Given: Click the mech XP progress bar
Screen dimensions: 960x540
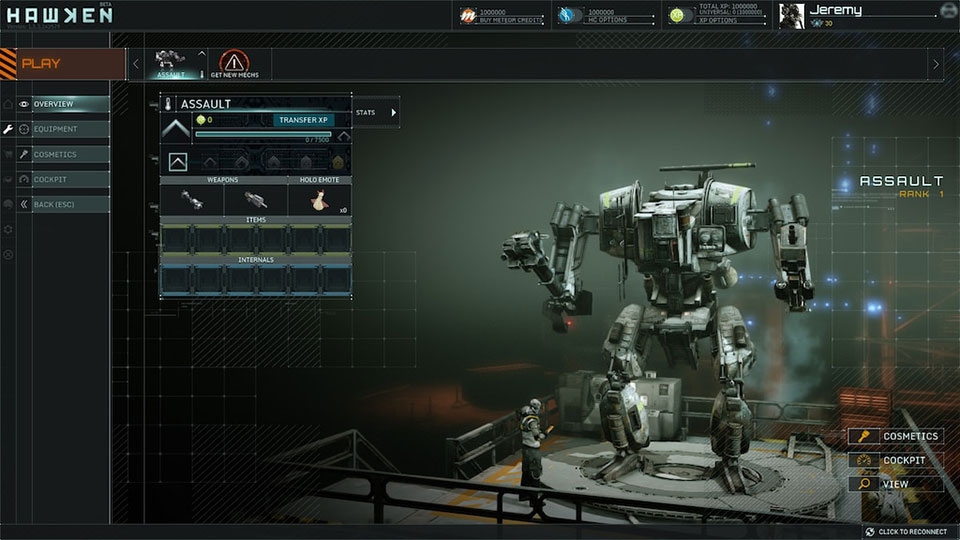Looking at the screenshot, I should pos(263,134).
